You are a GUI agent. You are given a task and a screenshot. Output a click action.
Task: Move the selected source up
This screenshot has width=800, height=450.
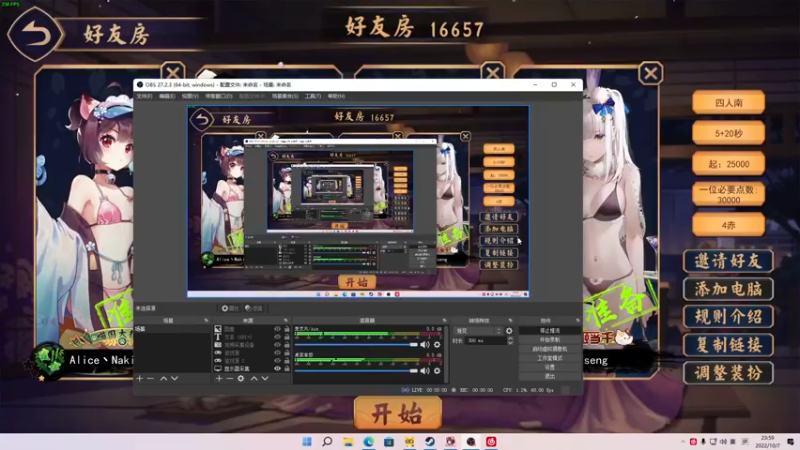click(254, 379)
